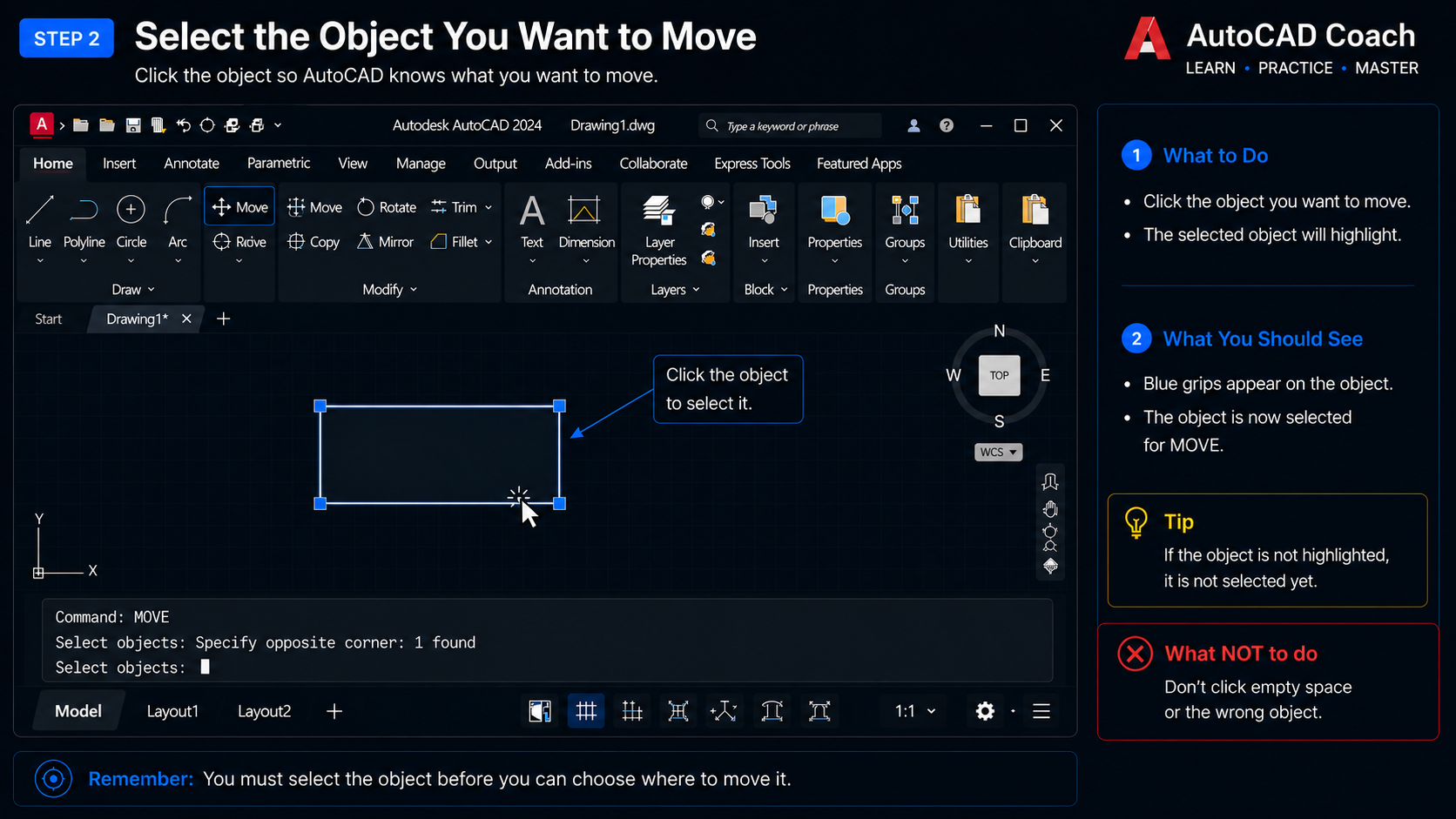The width and height of the screenshot is (1456, 819).
Task: Click the Undo arrow icon
Action: (183, 125)
